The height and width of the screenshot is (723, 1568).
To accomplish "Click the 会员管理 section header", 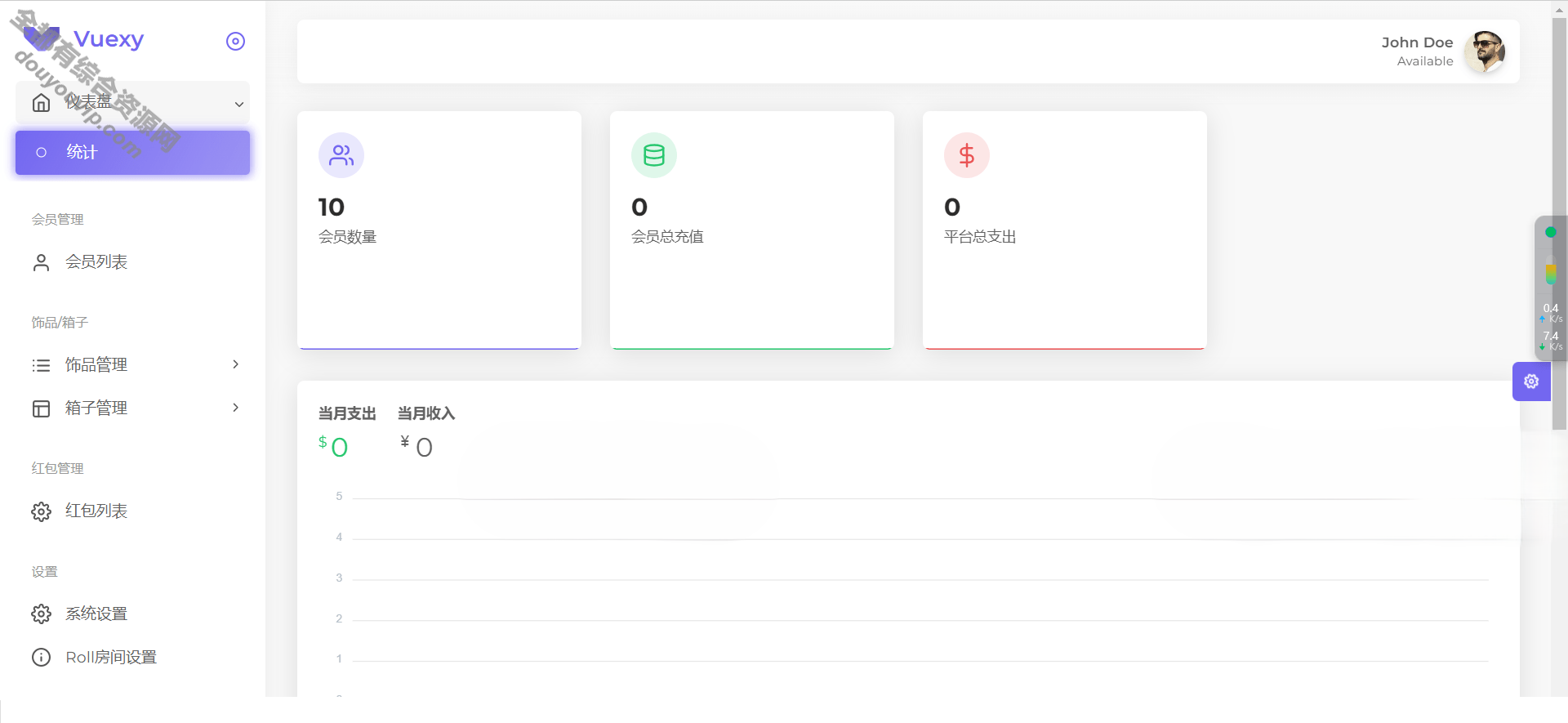I will [58, 220].
